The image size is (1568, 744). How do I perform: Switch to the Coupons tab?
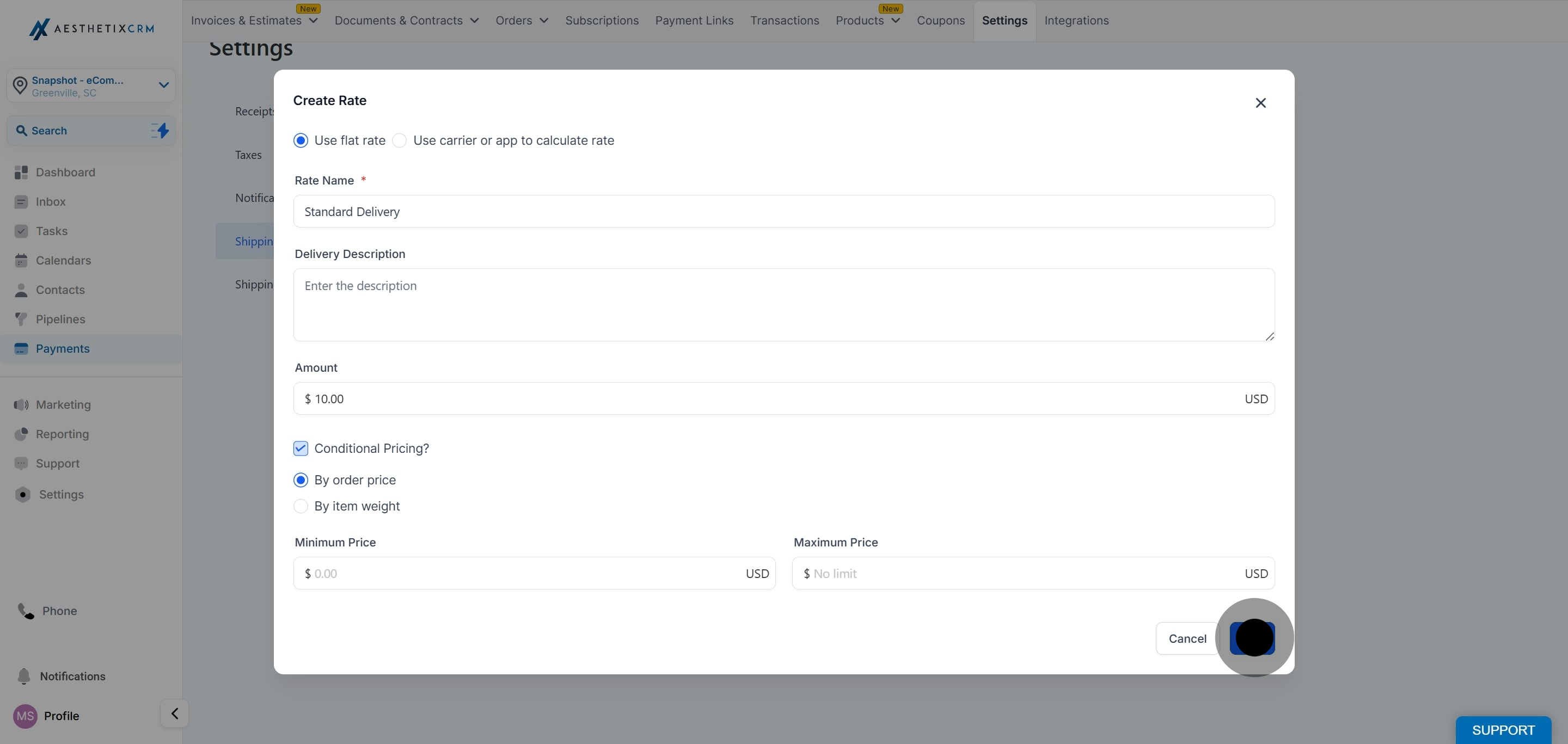point(940,21)
